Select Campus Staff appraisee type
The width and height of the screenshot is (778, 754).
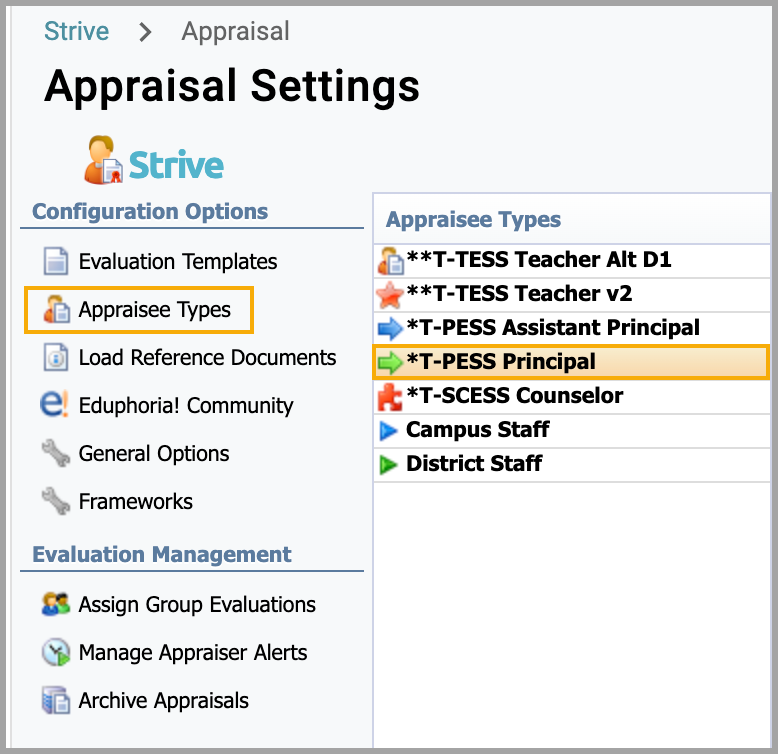click(572, 431)
